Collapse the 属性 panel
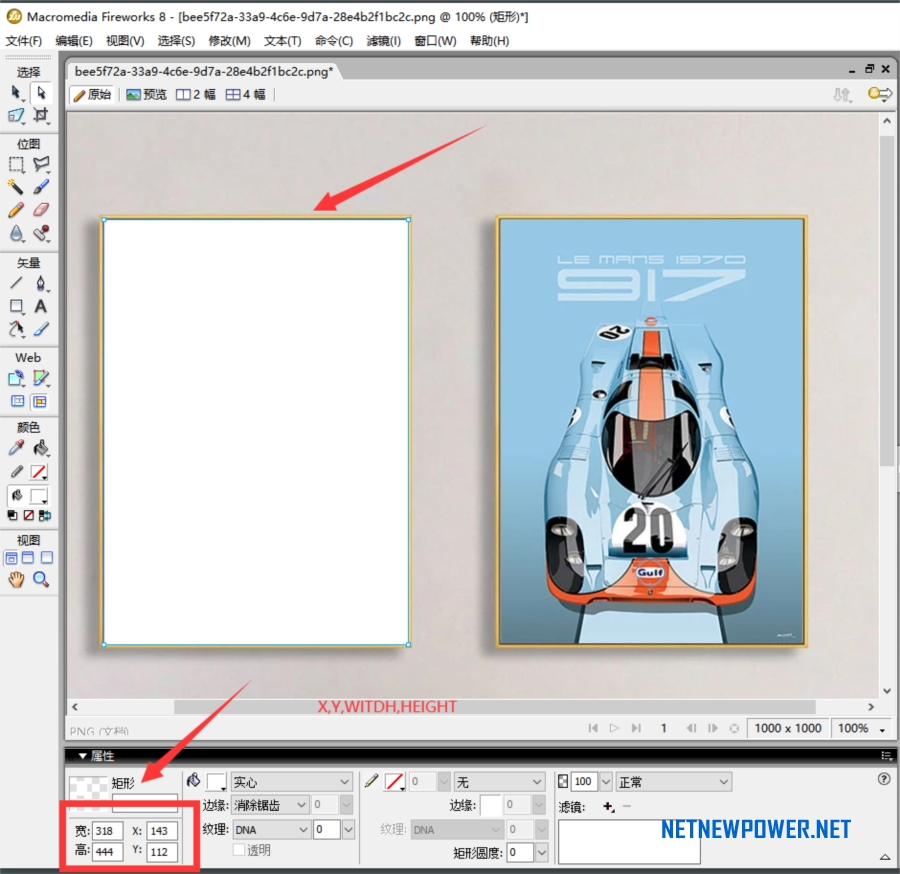900x874 pixels. [x=83, y=756]
